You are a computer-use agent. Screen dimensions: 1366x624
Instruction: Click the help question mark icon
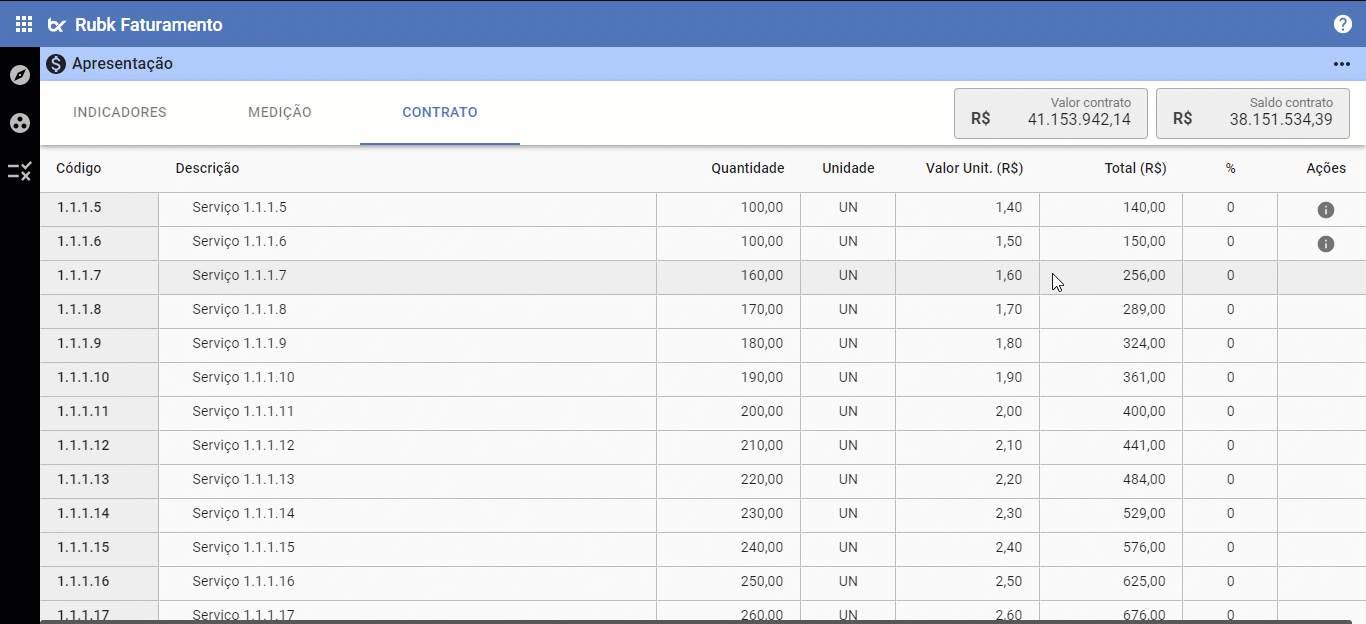[1342, 24]
